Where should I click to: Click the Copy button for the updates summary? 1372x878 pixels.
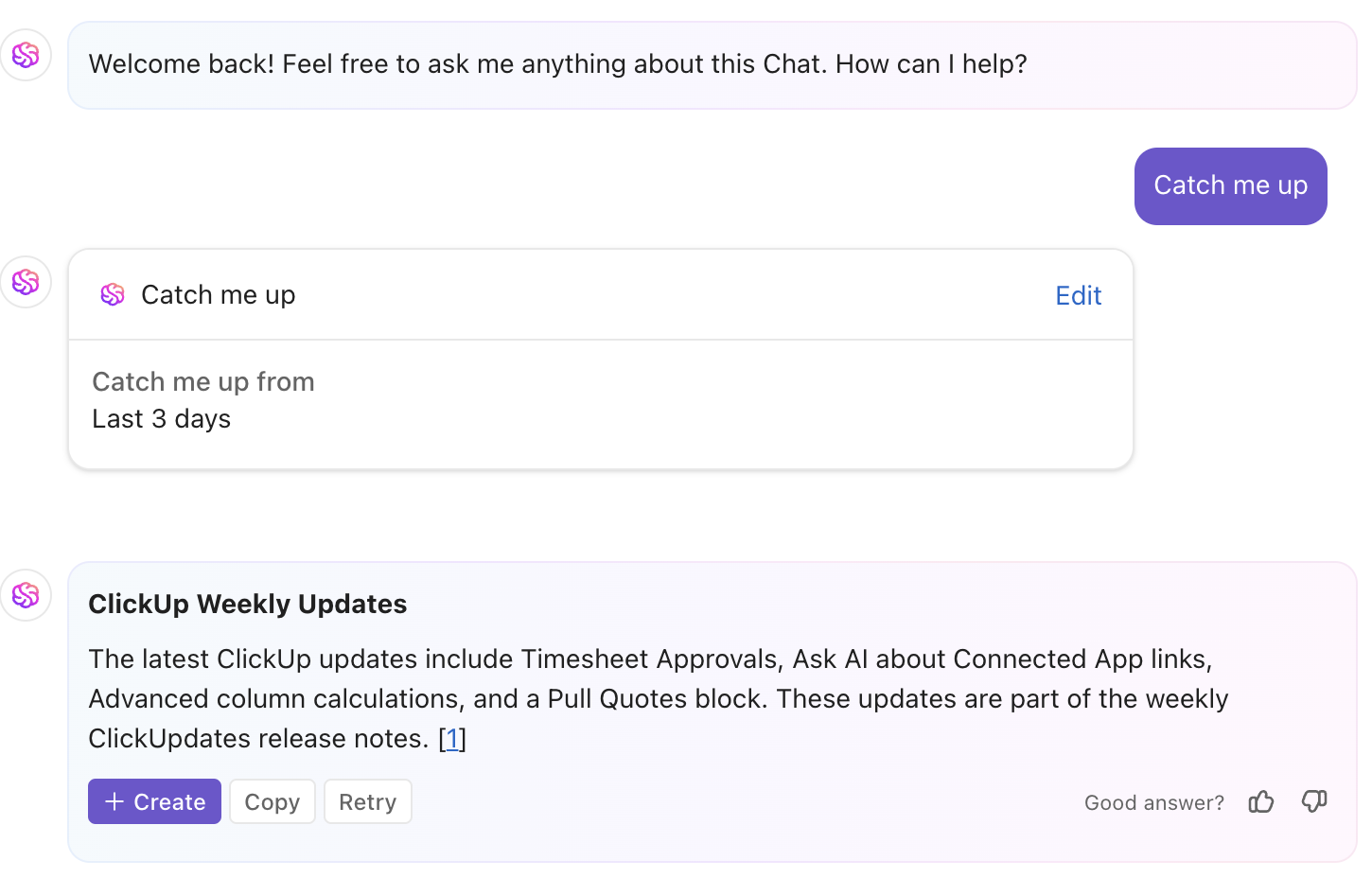point(272,801)
